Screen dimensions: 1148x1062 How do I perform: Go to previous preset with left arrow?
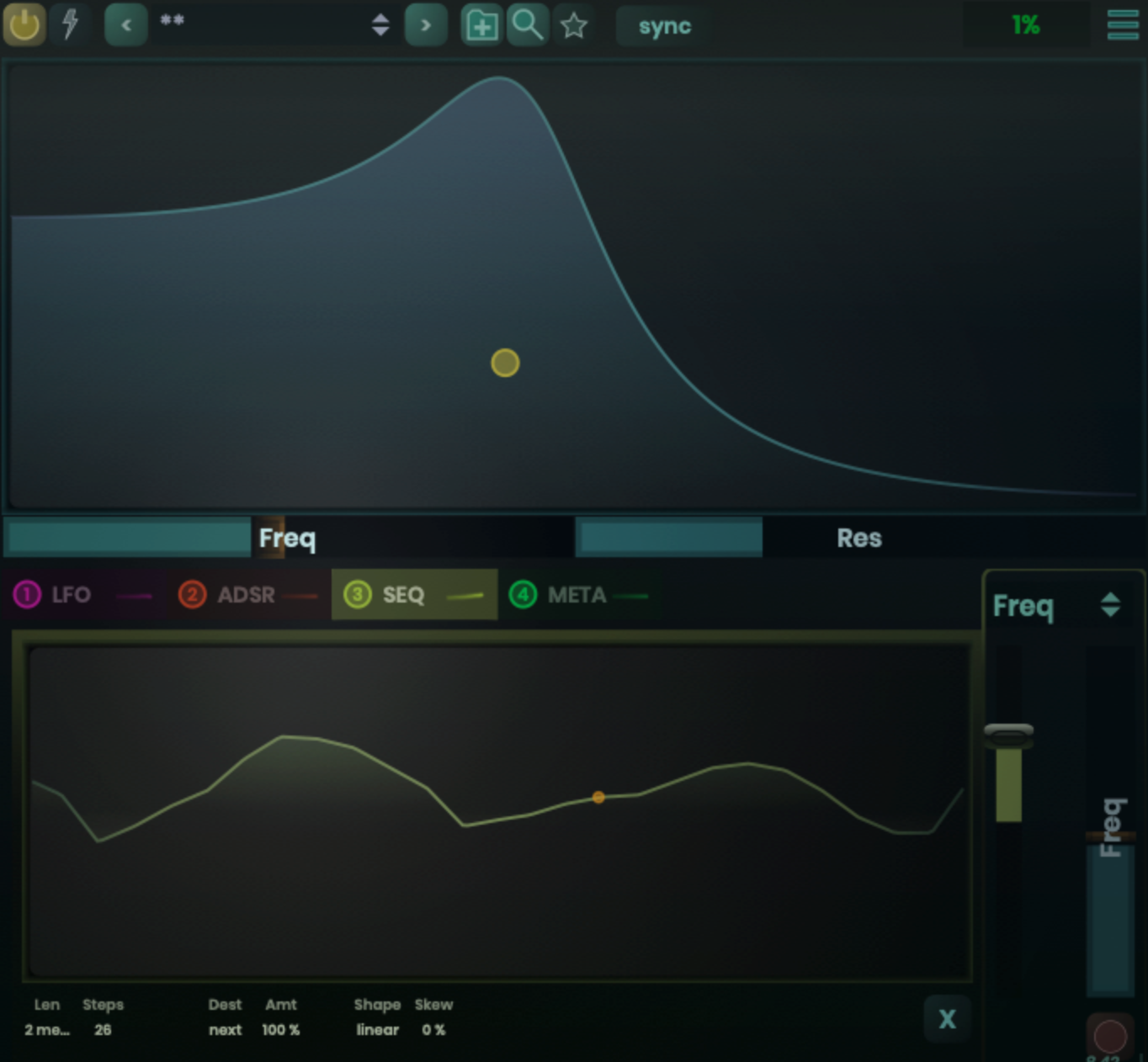126,25
